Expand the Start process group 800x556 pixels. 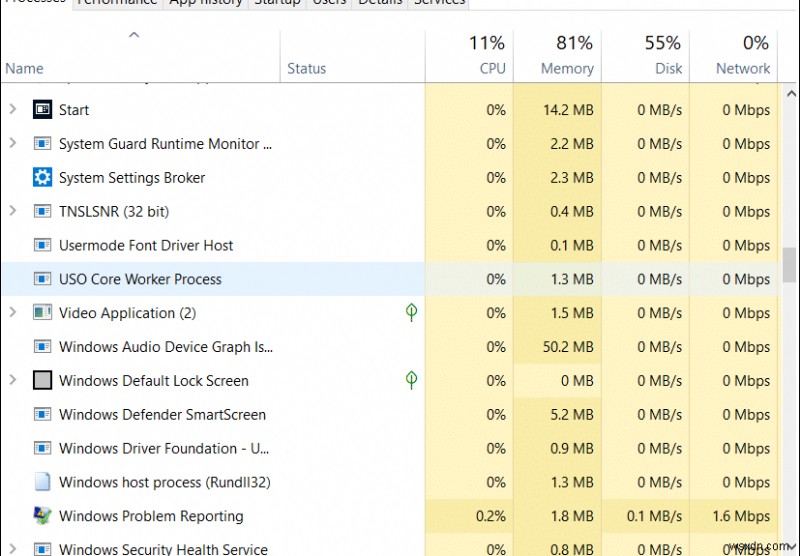click(13, 109)
